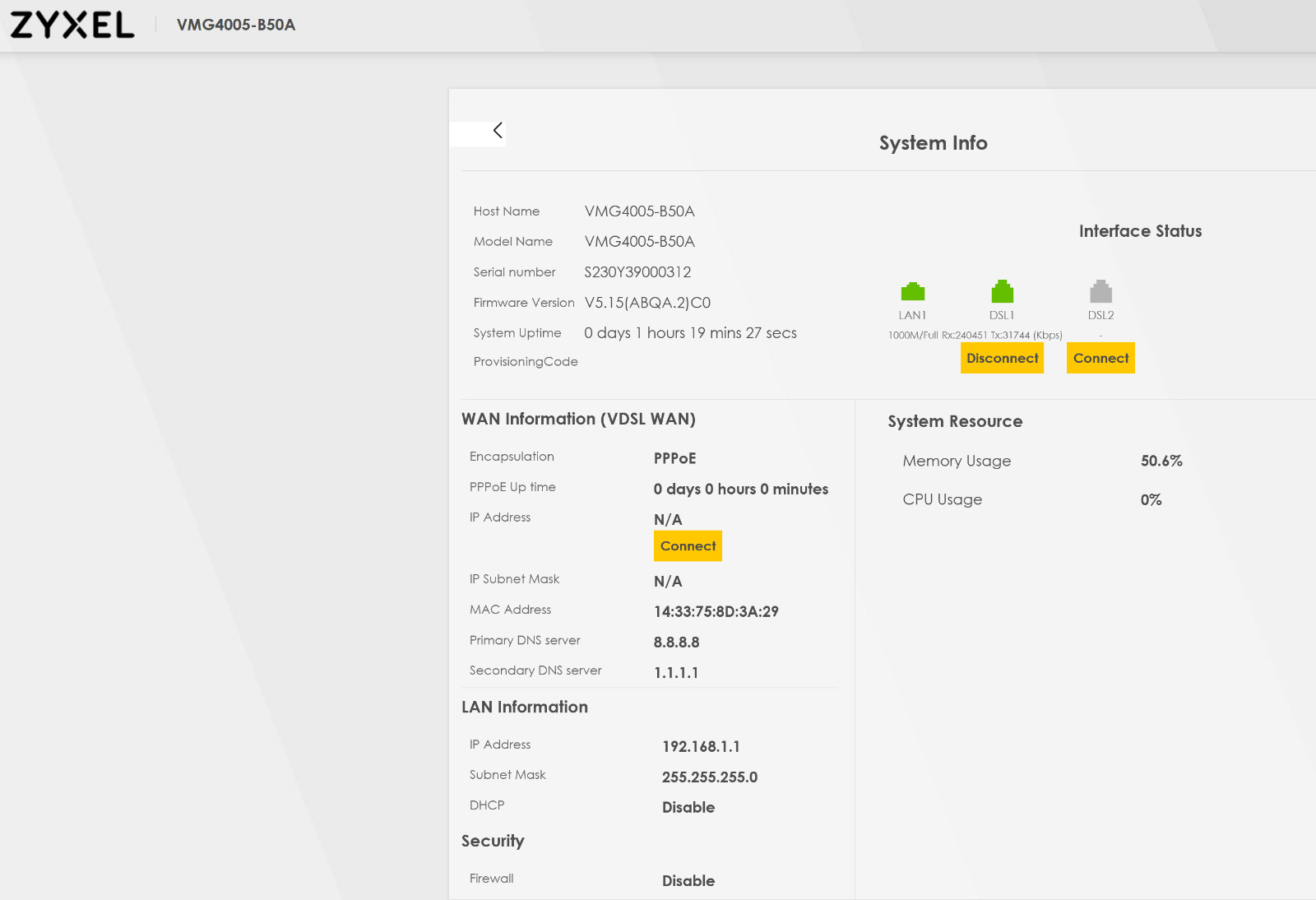Click the Security heading

[x=493, y=842]
